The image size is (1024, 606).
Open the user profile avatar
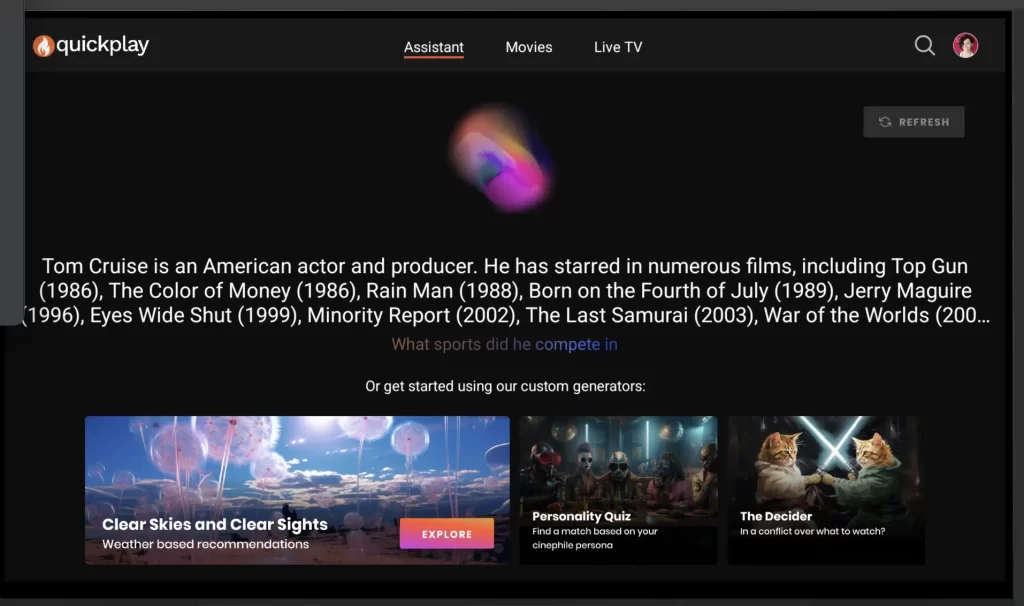coord(965,46)
